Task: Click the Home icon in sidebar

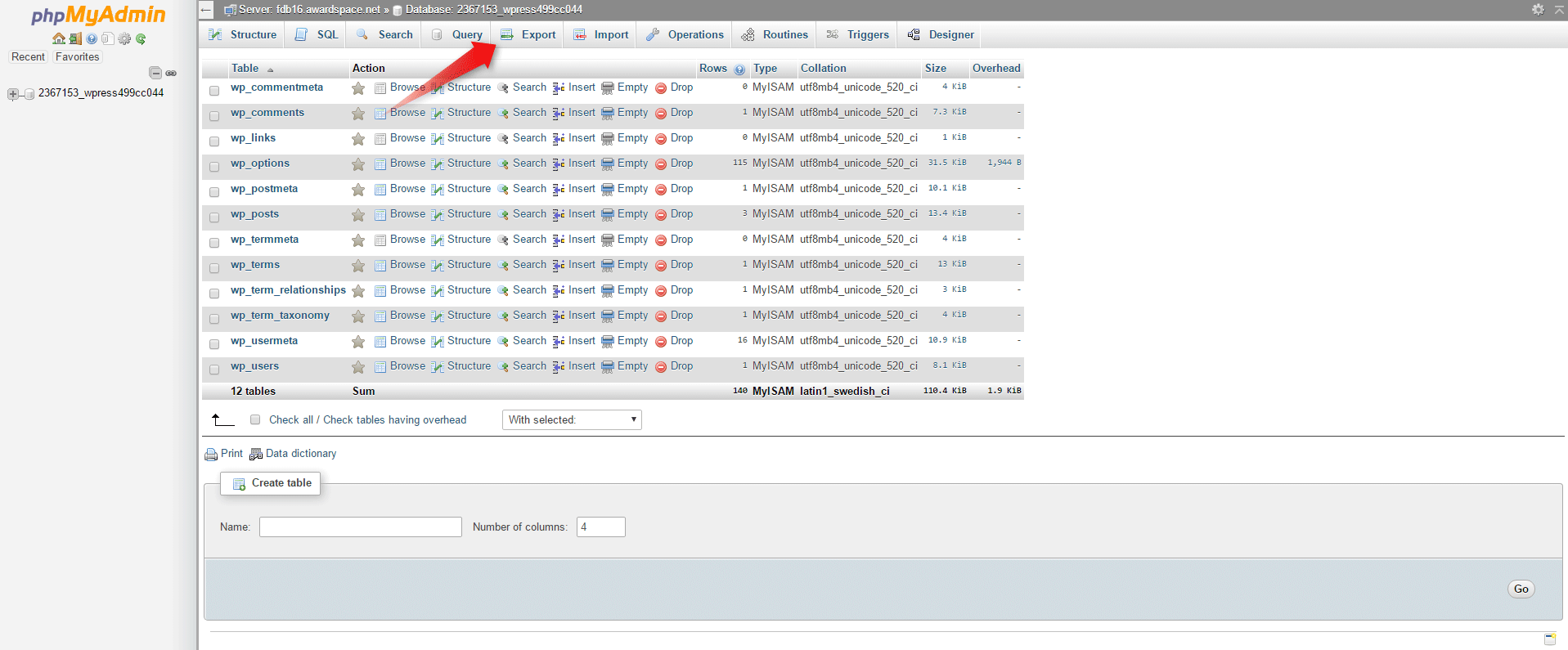Action: [x=58, y=38]
